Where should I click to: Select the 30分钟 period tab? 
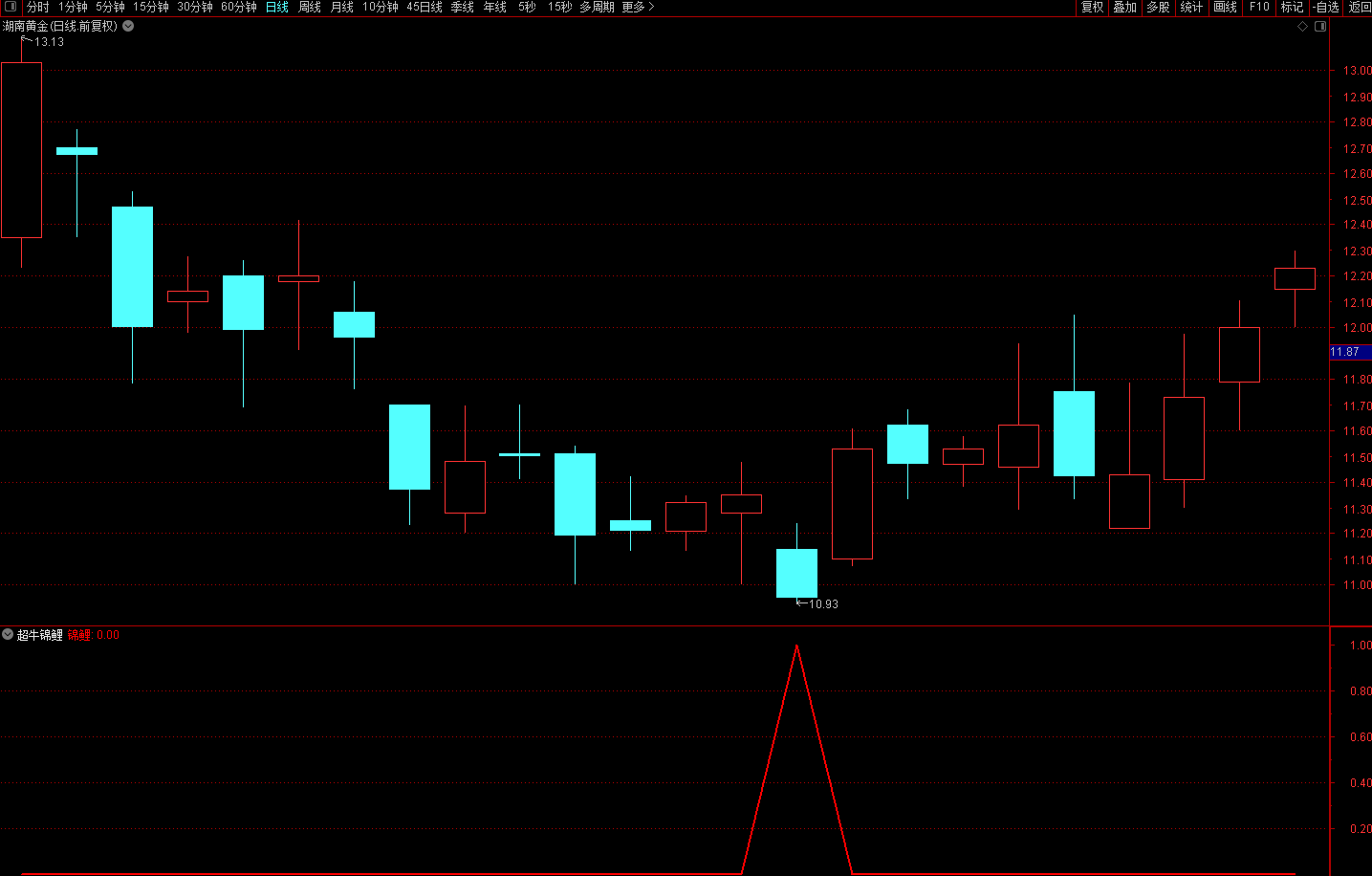pos(195,7)
